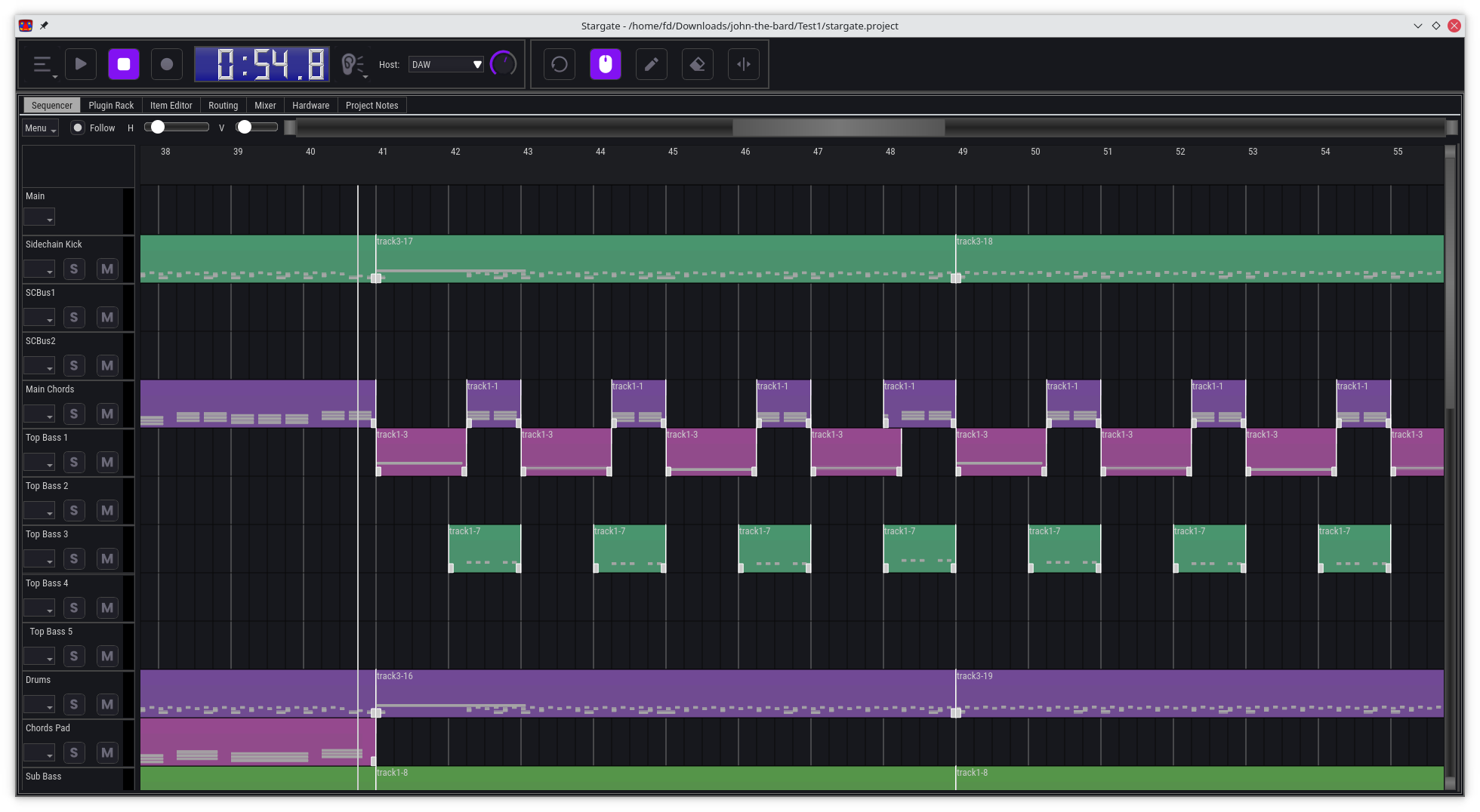This screenshot has width=1480, height=812.
Task: Open the Plugin Rack tab
Action: tap(111, 106)
